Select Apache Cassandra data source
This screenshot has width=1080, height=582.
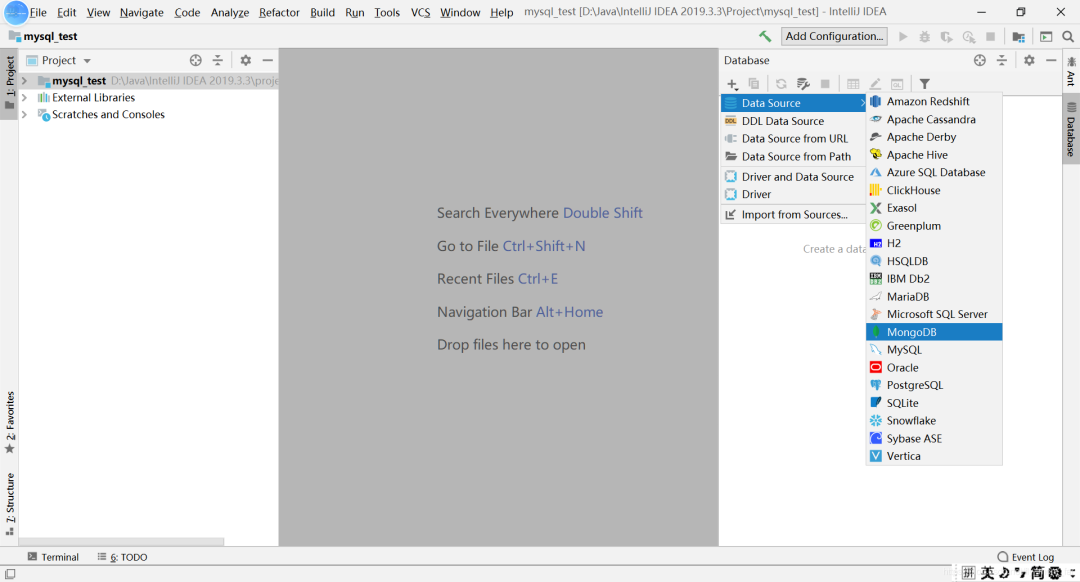(x=934, y=119)
